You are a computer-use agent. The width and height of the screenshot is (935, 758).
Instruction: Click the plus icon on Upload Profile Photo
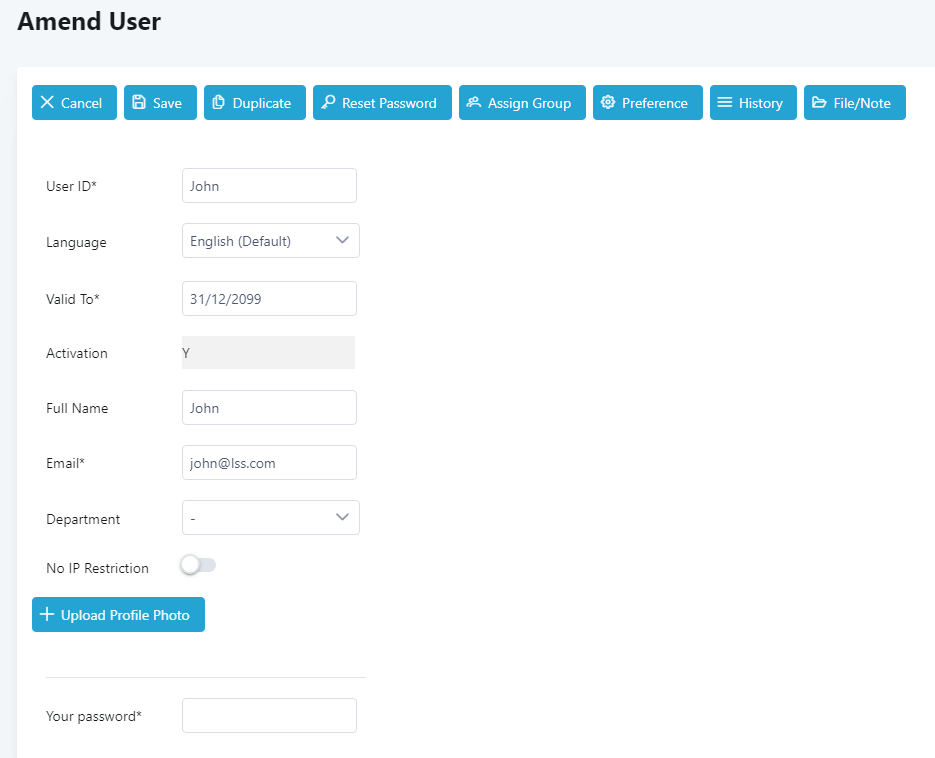tap(46, 615)
